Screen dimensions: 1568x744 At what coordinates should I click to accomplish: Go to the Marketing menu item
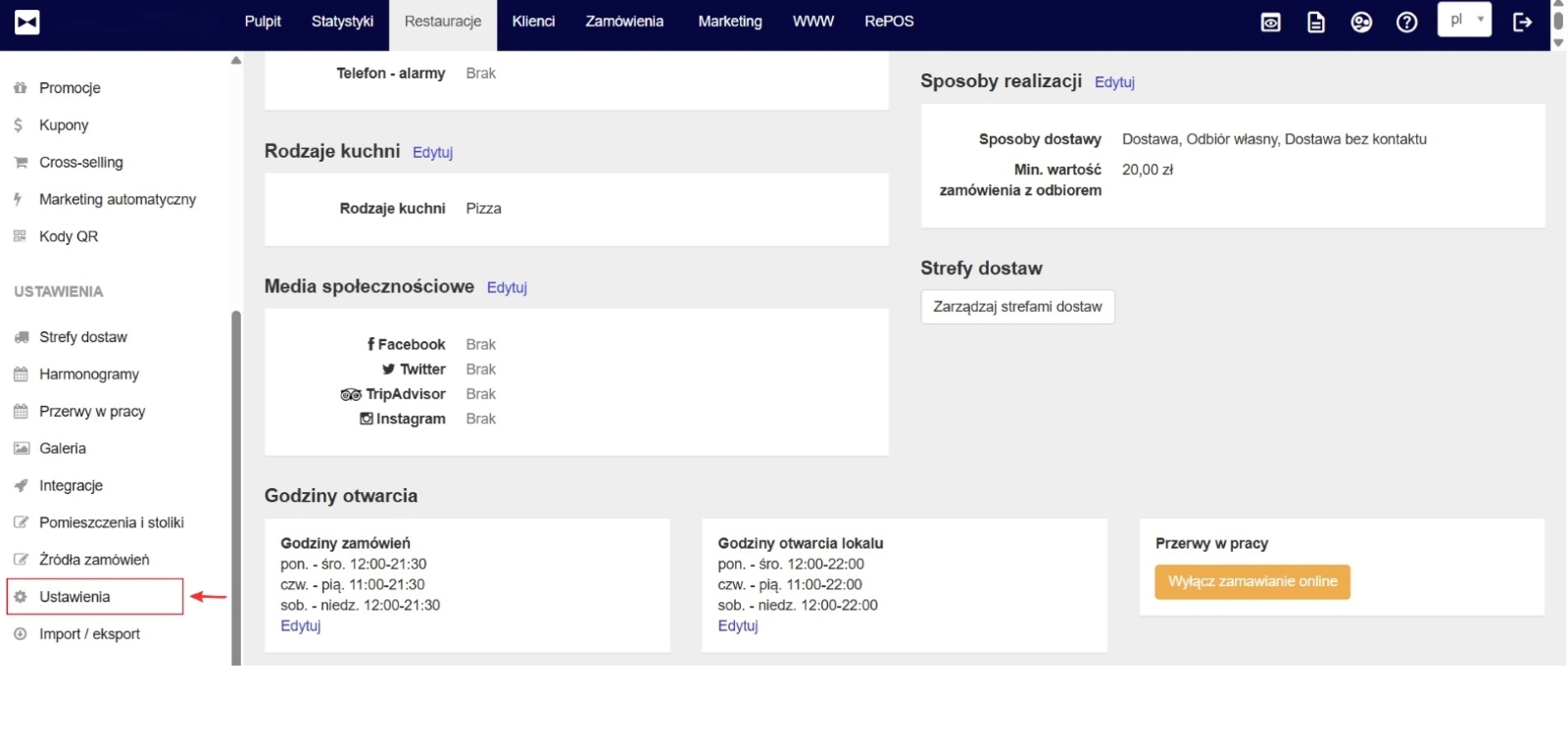pos(729,22)
